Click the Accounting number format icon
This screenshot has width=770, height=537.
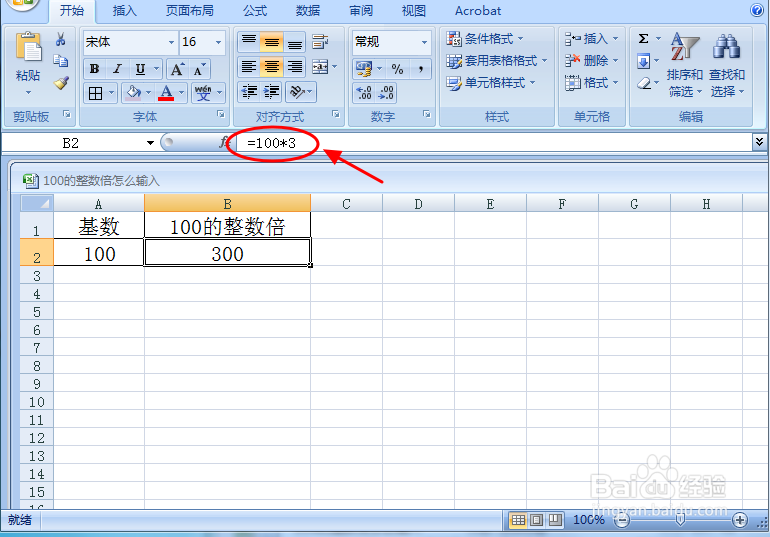pos(364,69)
